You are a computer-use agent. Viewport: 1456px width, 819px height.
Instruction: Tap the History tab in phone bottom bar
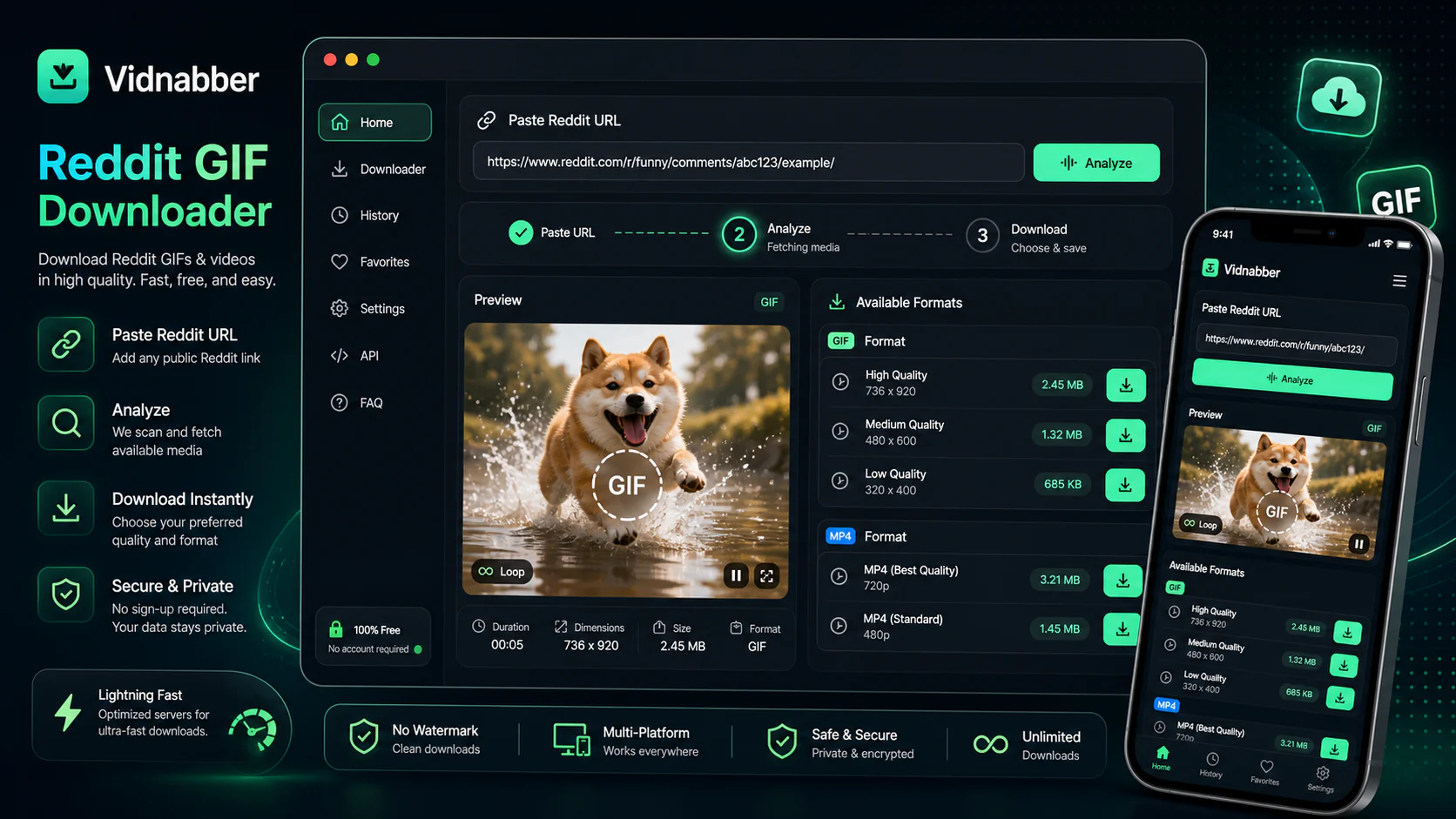point(1211,765)
